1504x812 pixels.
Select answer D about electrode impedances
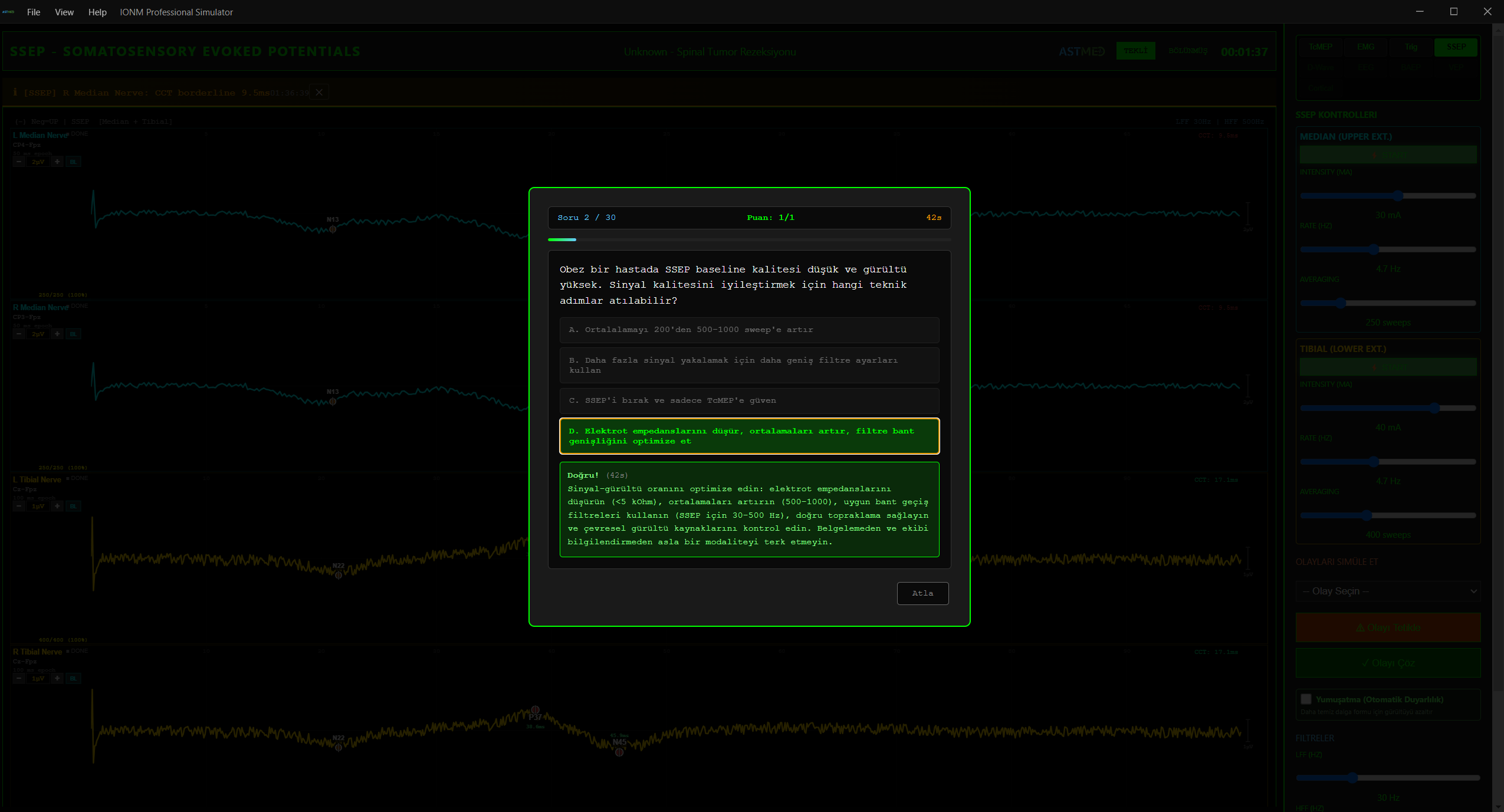(x=749, y=436)
